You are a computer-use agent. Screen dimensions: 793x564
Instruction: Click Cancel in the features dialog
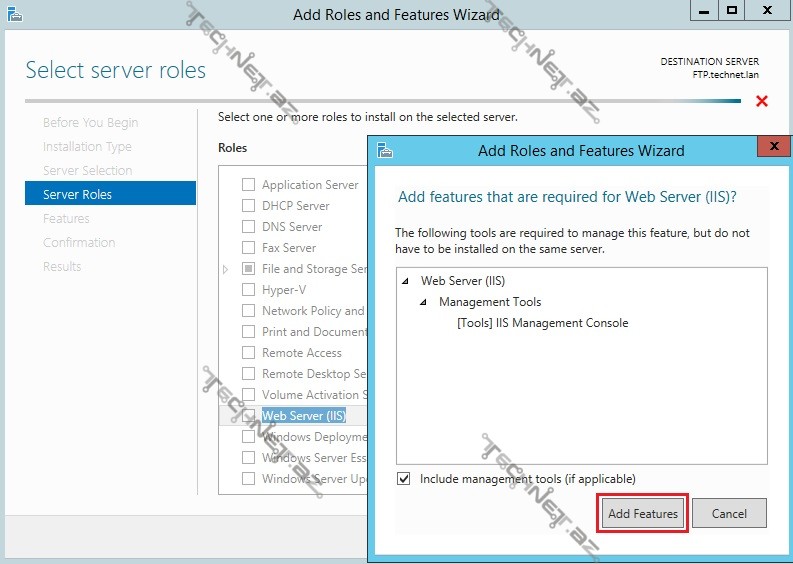[729, 513]
